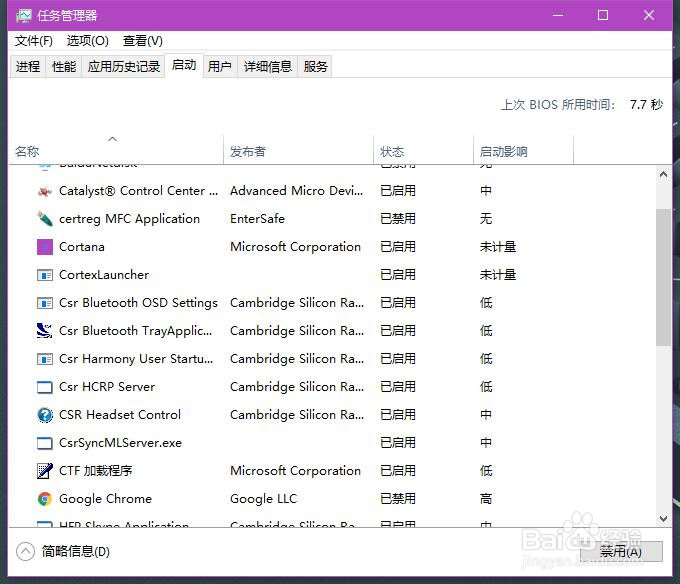
Task: Select the CsrSyncMLServer.exe entry
Action: (x=120, y=443)
